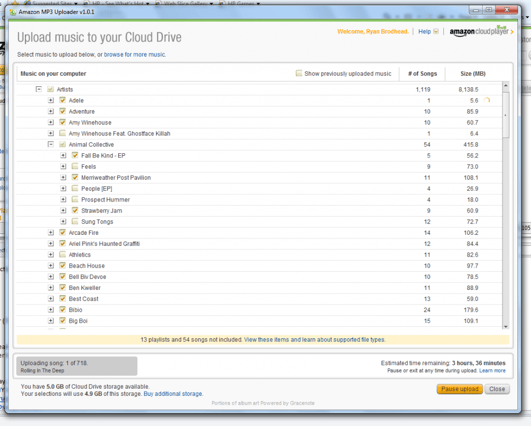Screen dimensions: 531x426
Task: Click the Uploading song progress box
Action: click(77, 366)
